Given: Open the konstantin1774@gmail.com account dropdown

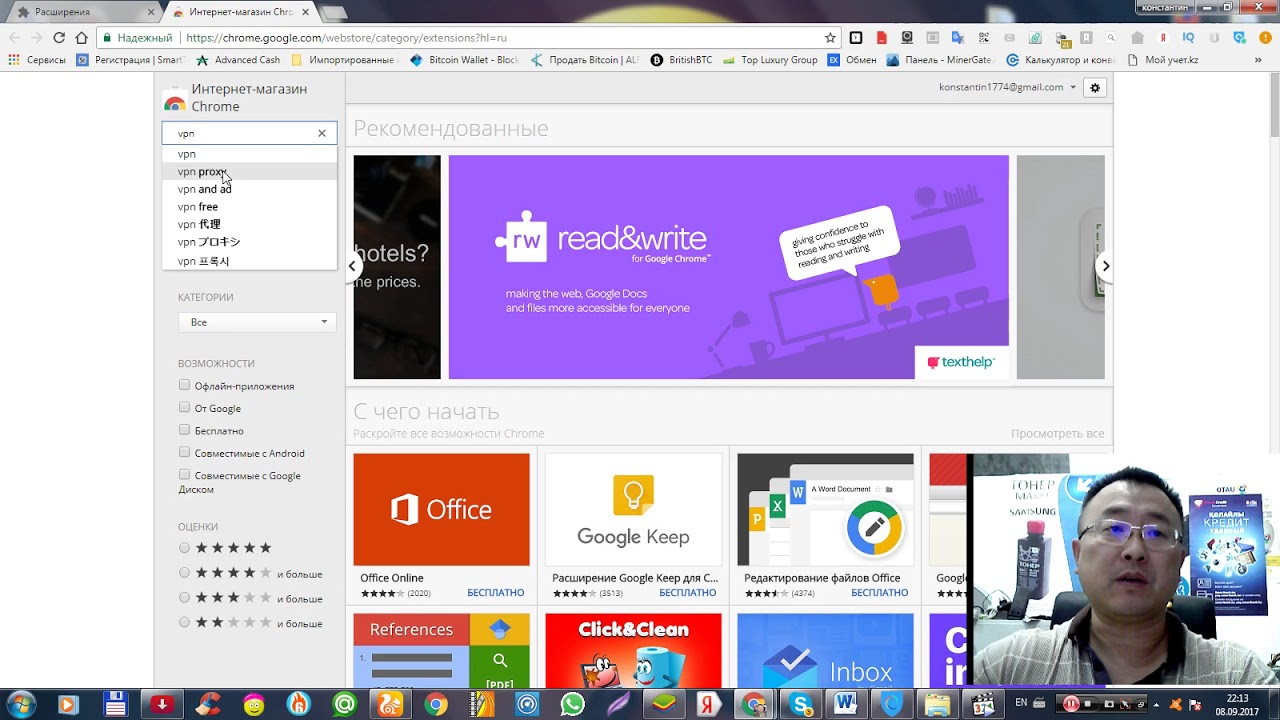Looking at the screenshot, I should [x=1007, y=87].
